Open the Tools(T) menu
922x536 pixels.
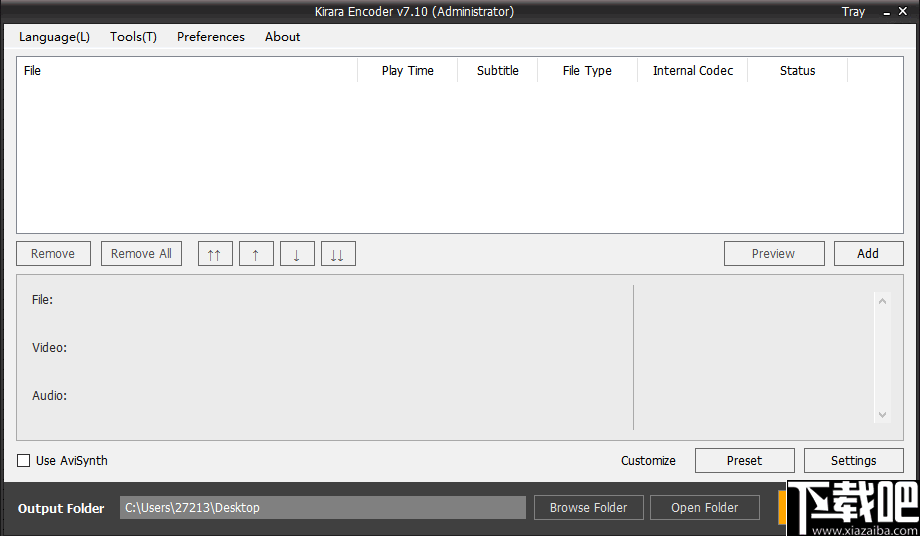pyautogui.click(x=133, y=36)
